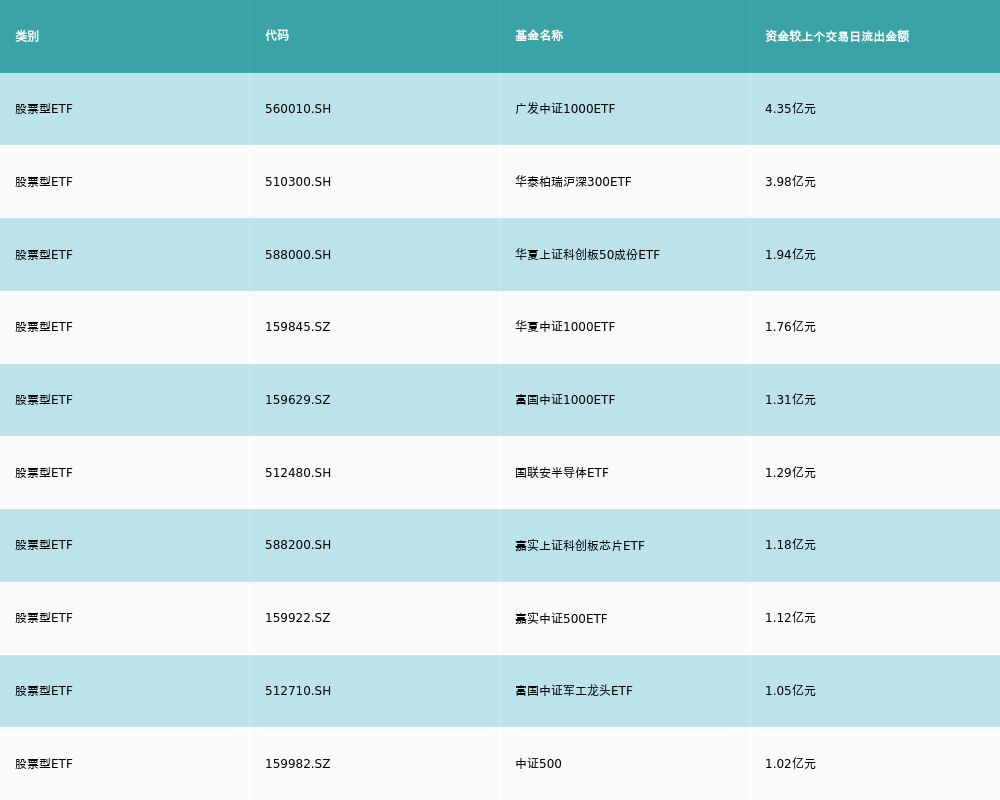Select code 512710.SH

(x=298, y=691)
